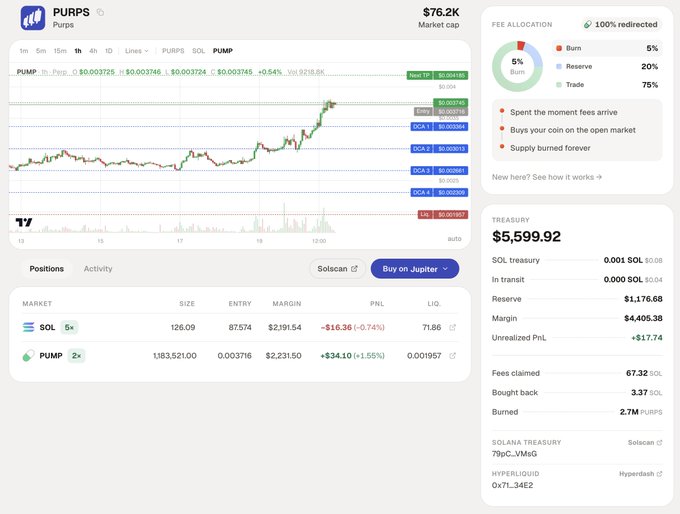Click the SOL 5x leverage badge

[69, 327]
